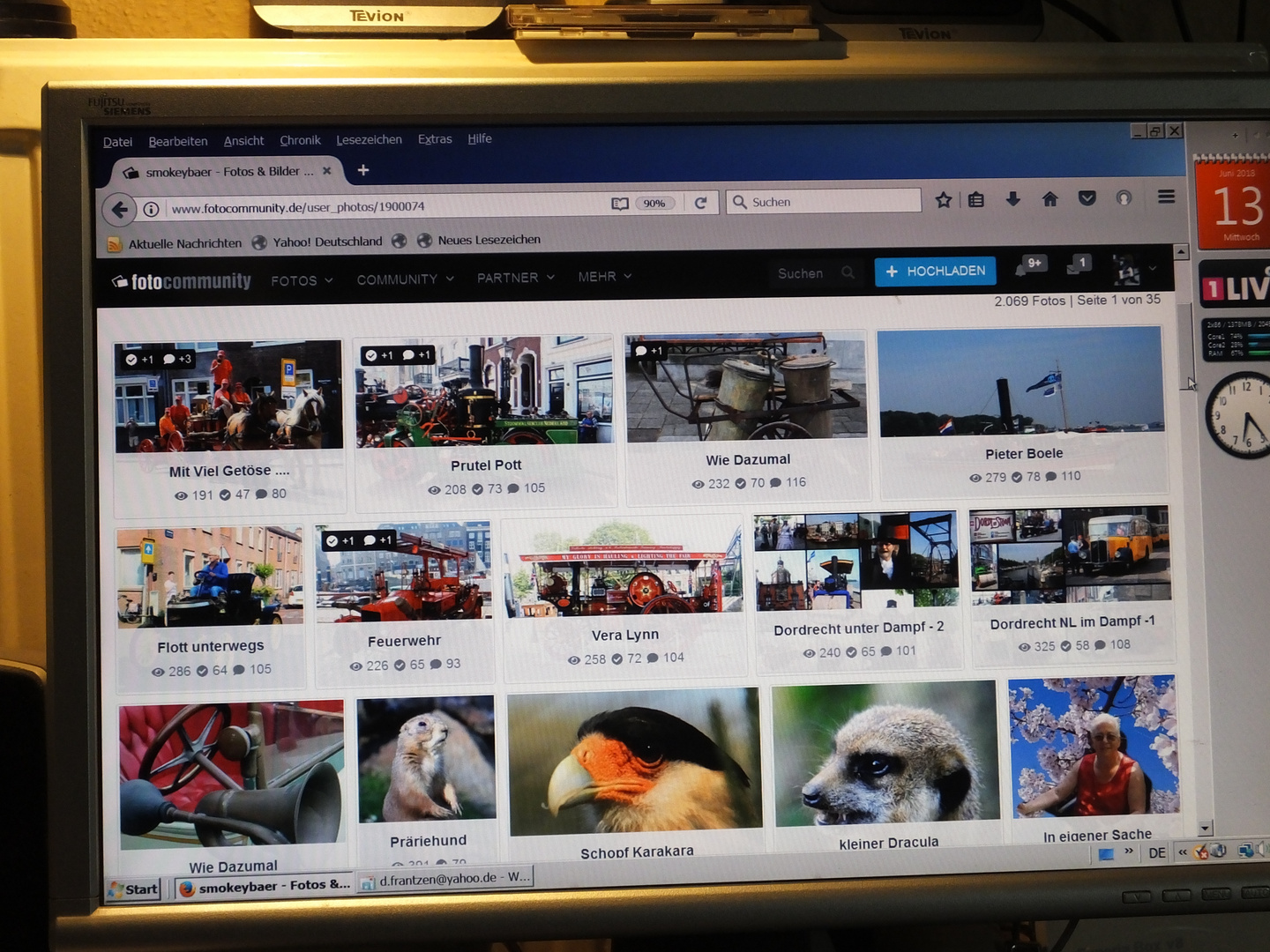Open the Lesezeichen menu
This screenshot has height=952, width=1270.
pos(369,139)
